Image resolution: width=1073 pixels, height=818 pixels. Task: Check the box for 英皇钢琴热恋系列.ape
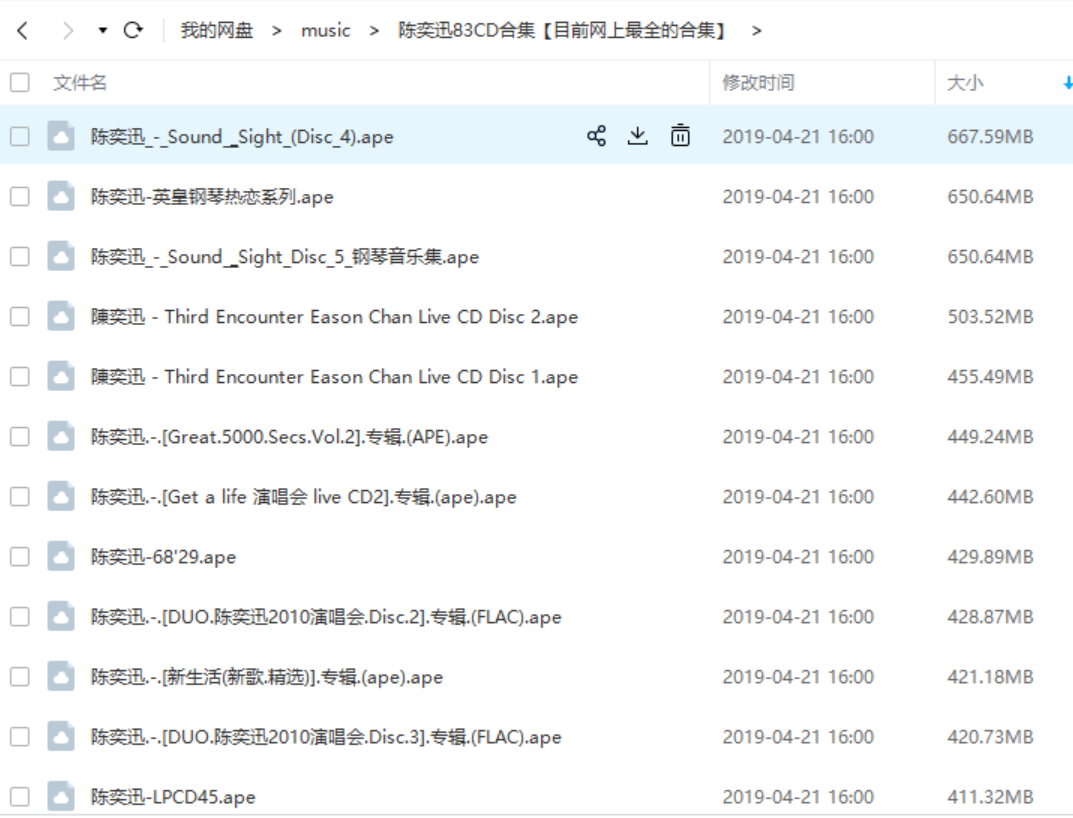pyautogui.click(x=20, y=196)
